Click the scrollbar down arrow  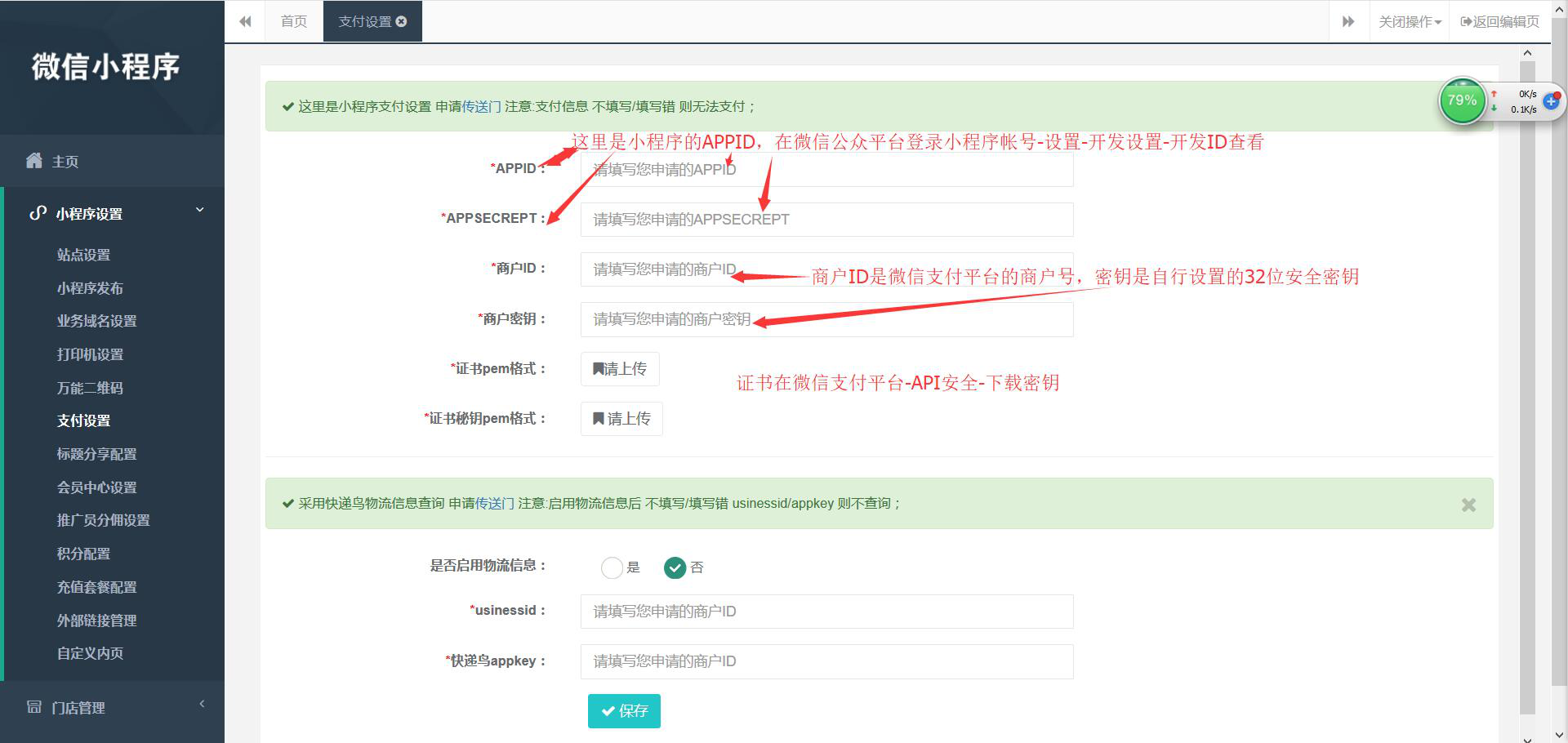(x=1527, y=739)
